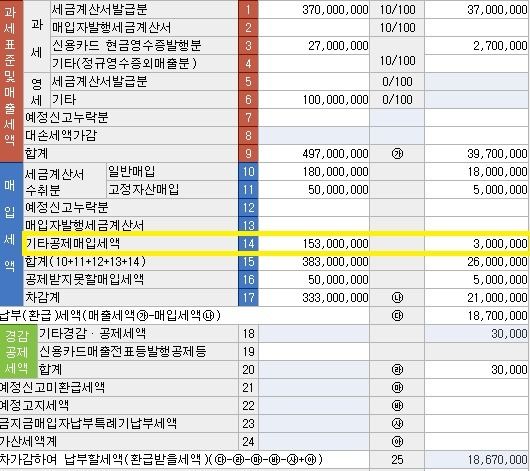Click the 예정신고누락분 label in row 12
This screenshot has width=530, height=471.
point(67,207)
